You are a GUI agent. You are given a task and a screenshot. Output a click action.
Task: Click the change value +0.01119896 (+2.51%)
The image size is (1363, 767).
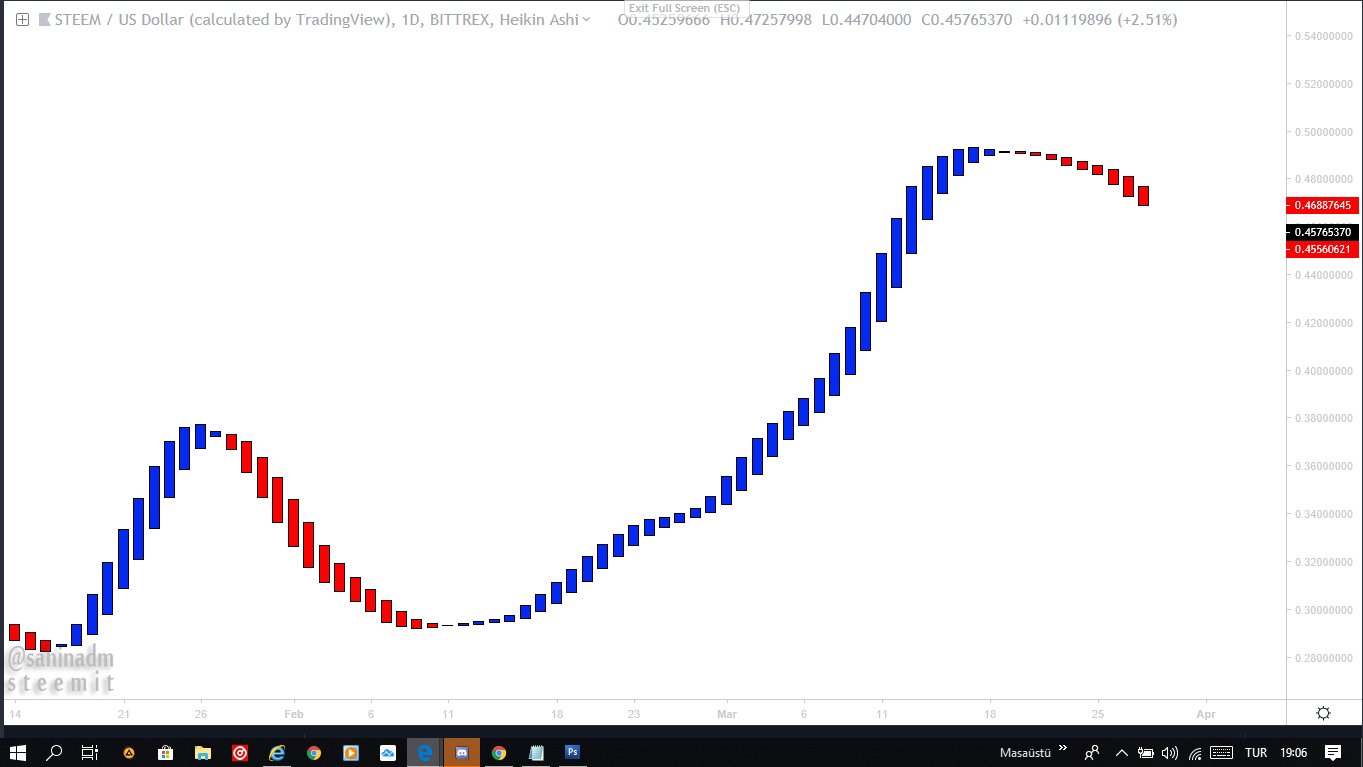coord(1099,19)
